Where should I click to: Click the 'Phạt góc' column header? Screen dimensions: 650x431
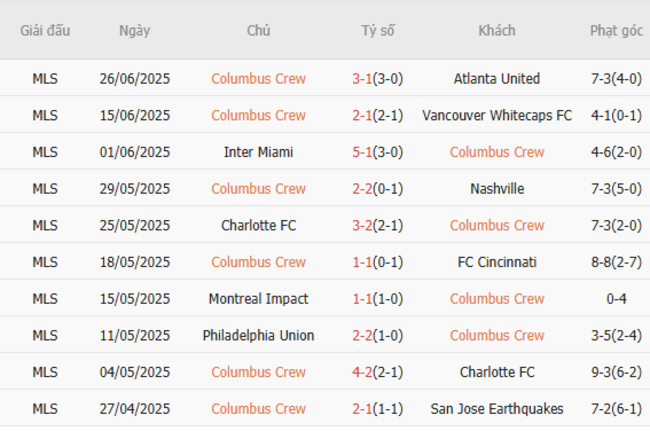(616, 30)
